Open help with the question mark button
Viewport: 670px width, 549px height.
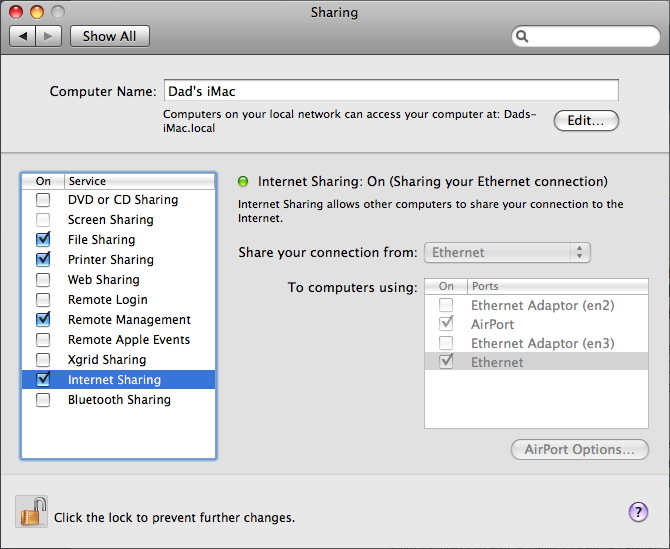[638, 511]
